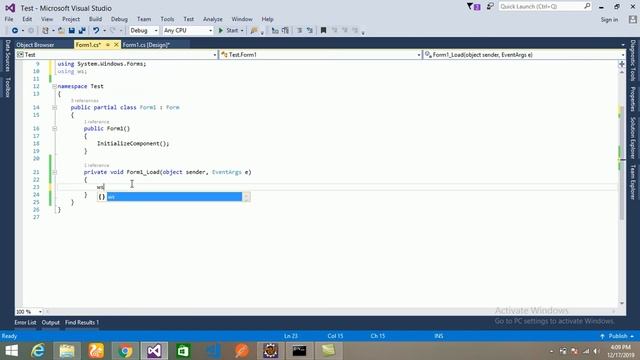The width and height of the screenshot is (640, 360).
Task: Open File Explorer from the taskbar
Action: click(x=67, y=351)
